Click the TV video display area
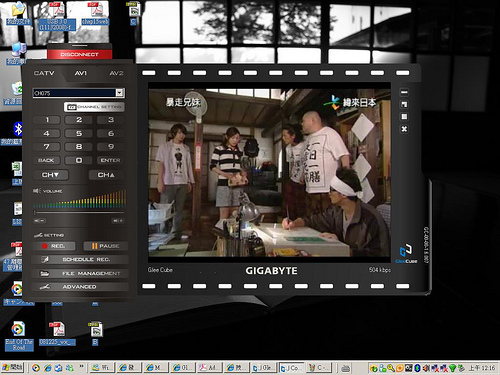 269,172
